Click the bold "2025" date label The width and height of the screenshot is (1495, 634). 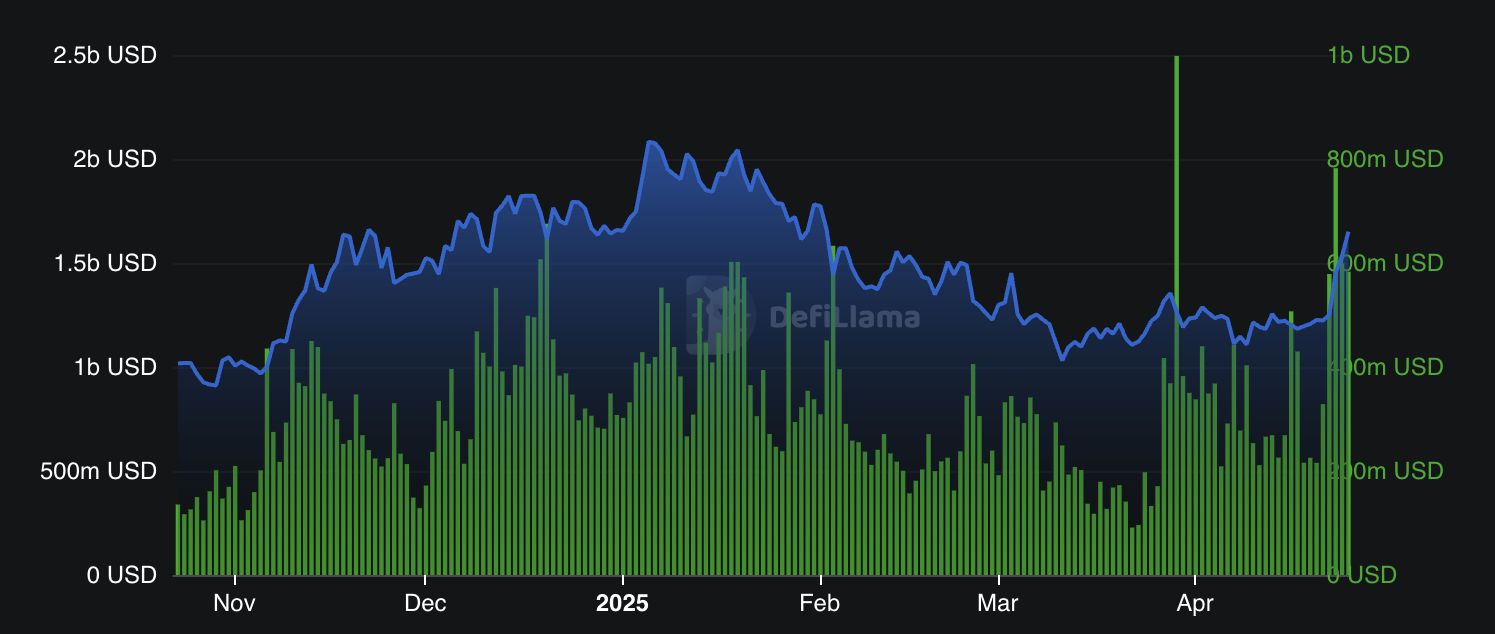click(x=622, y=604)
